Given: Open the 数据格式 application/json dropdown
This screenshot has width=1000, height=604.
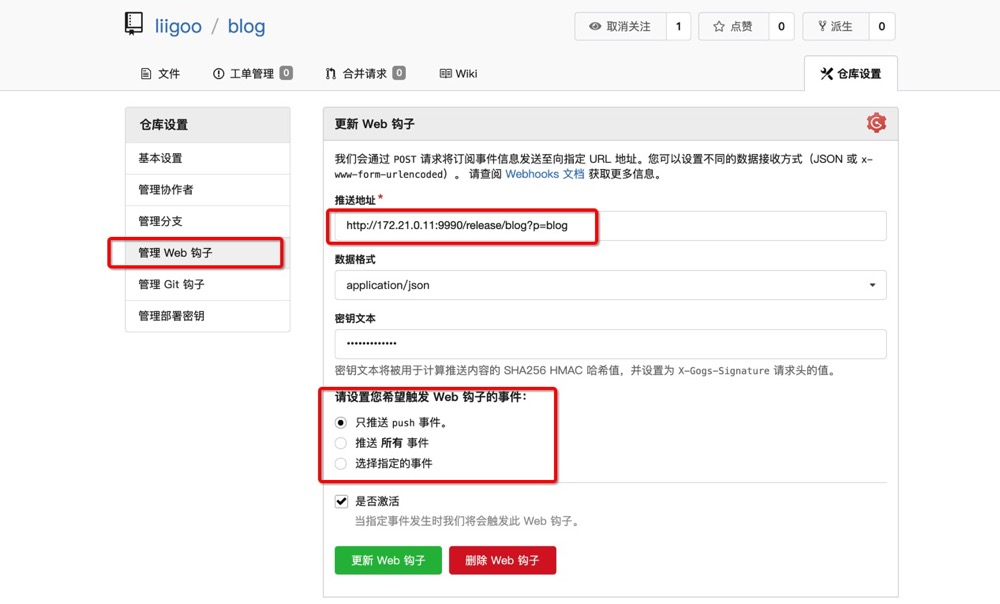Looking at the screenshot, I should point(610,285).
